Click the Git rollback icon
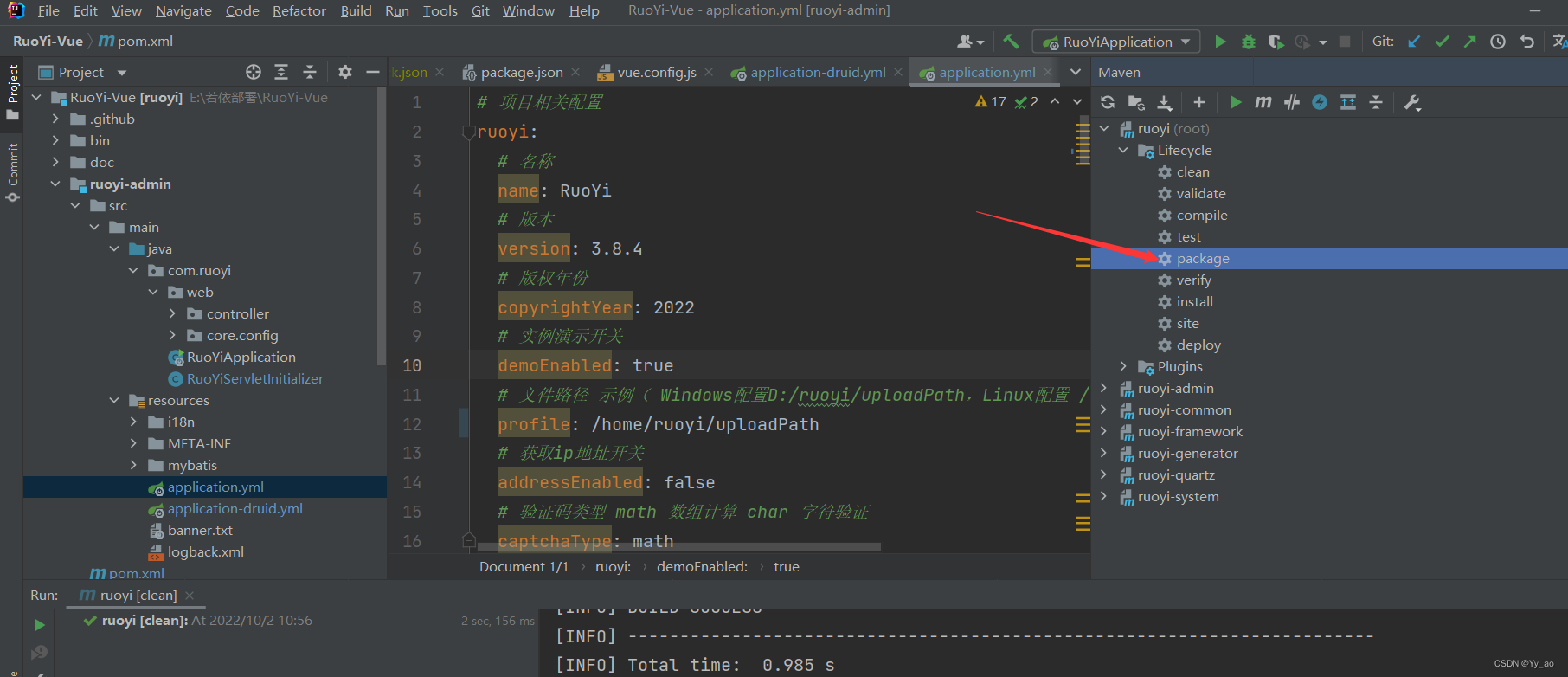 1526,42
